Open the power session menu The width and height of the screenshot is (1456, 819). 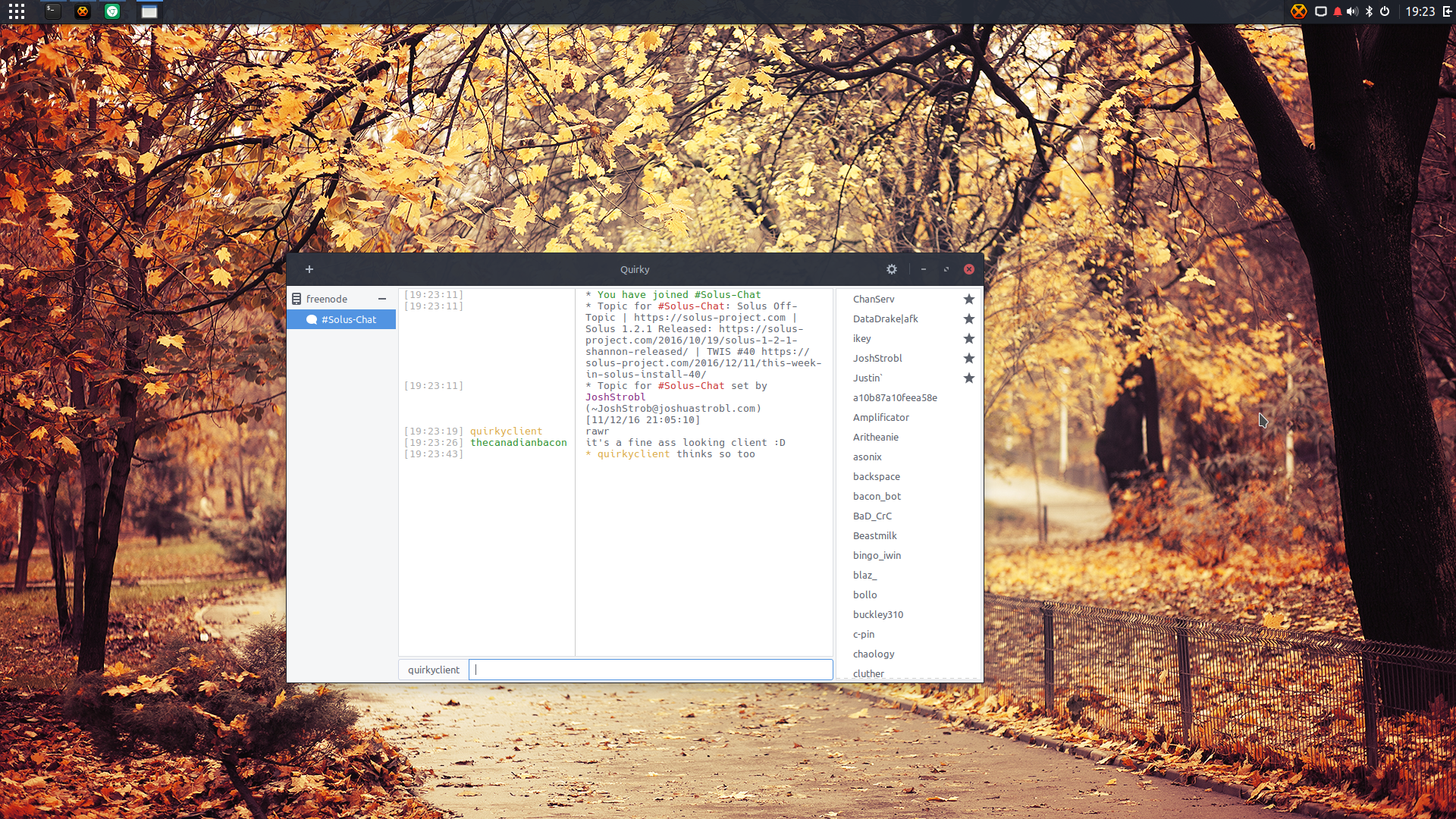click(1385, 11)
